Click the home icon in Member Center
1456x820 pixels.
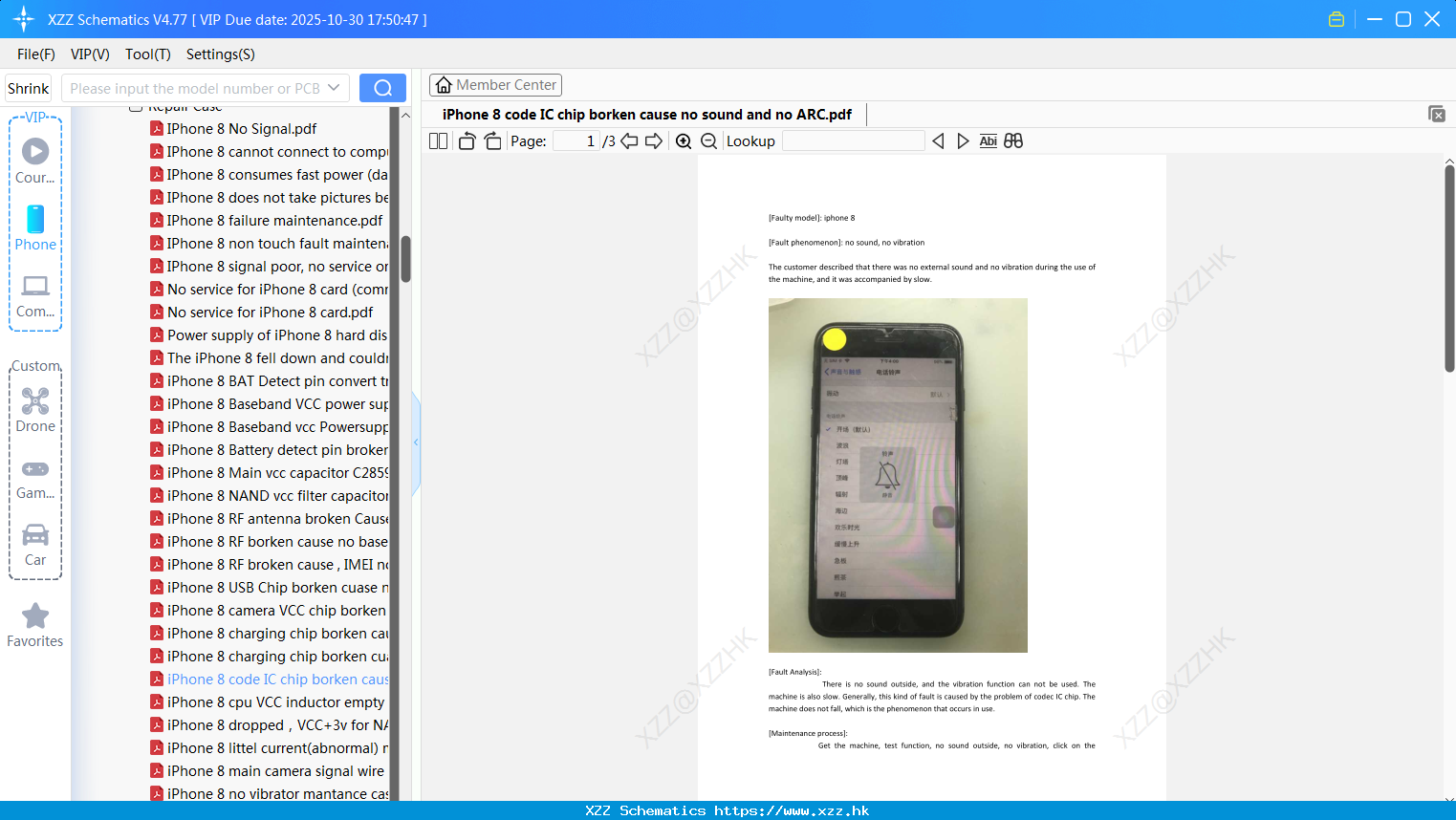pos(444,85)
